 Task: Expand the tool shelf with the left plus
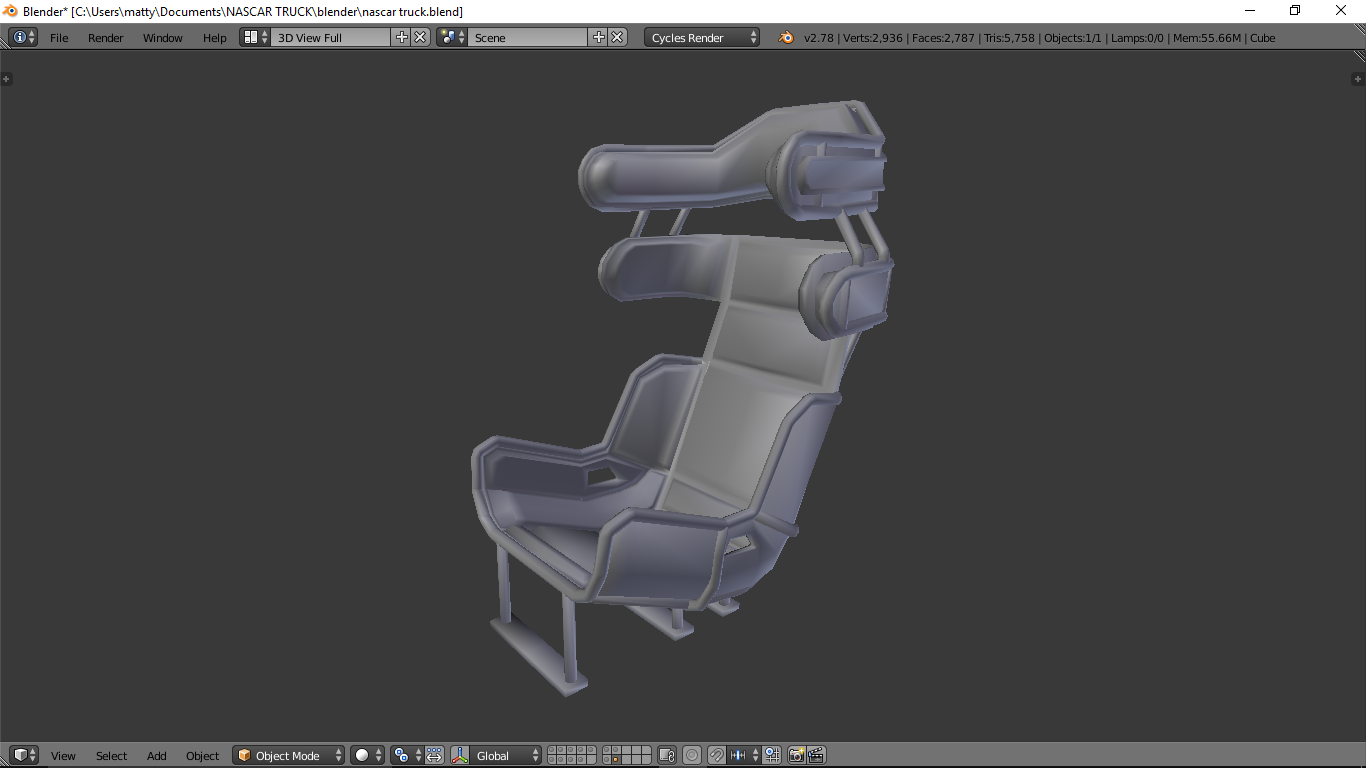pos(7,78)
